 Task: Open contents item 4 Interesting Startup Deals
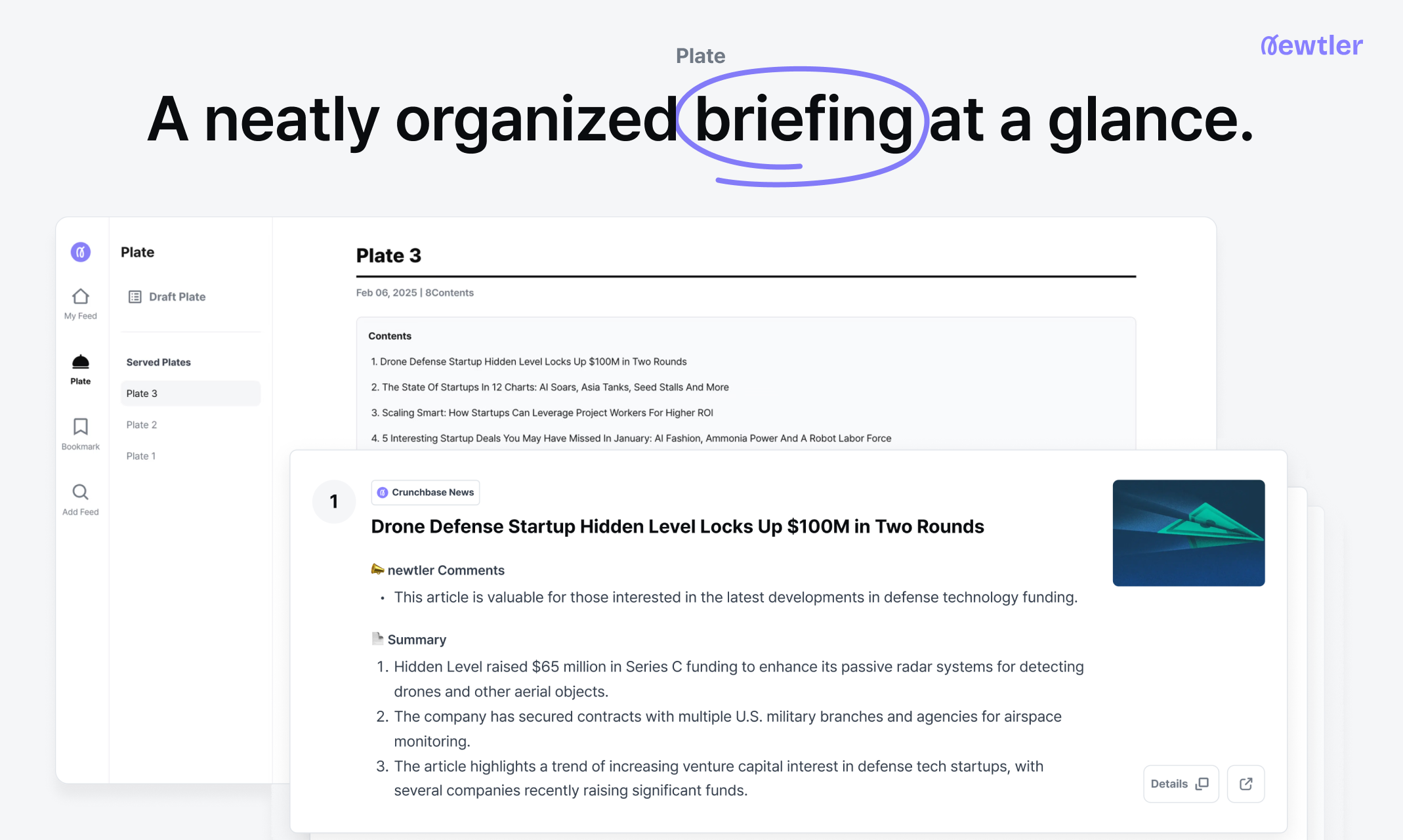point(631,438)
